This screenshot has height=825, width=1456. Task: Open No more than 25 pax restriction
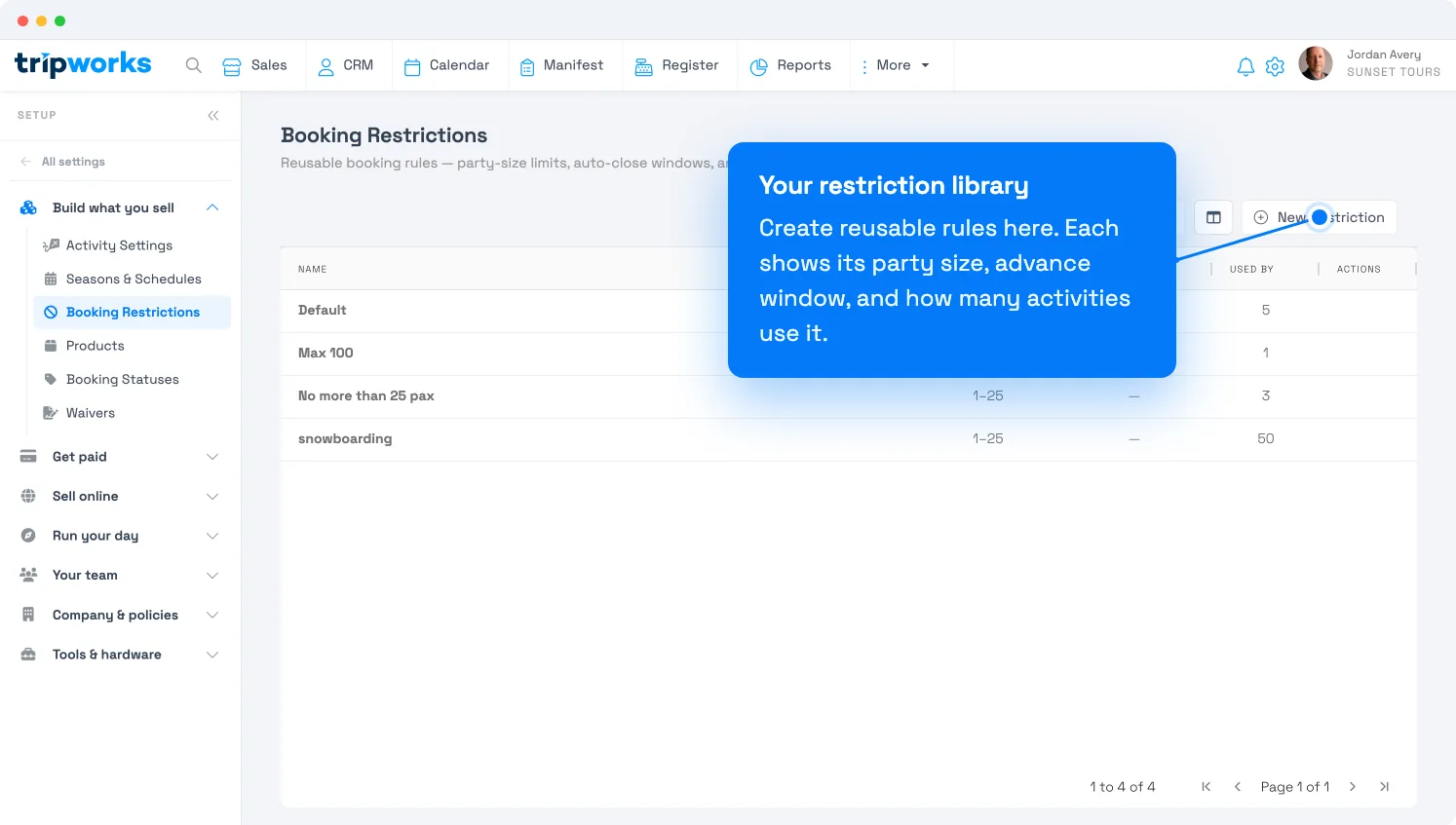pyautogui.click(x=848, y=396)
